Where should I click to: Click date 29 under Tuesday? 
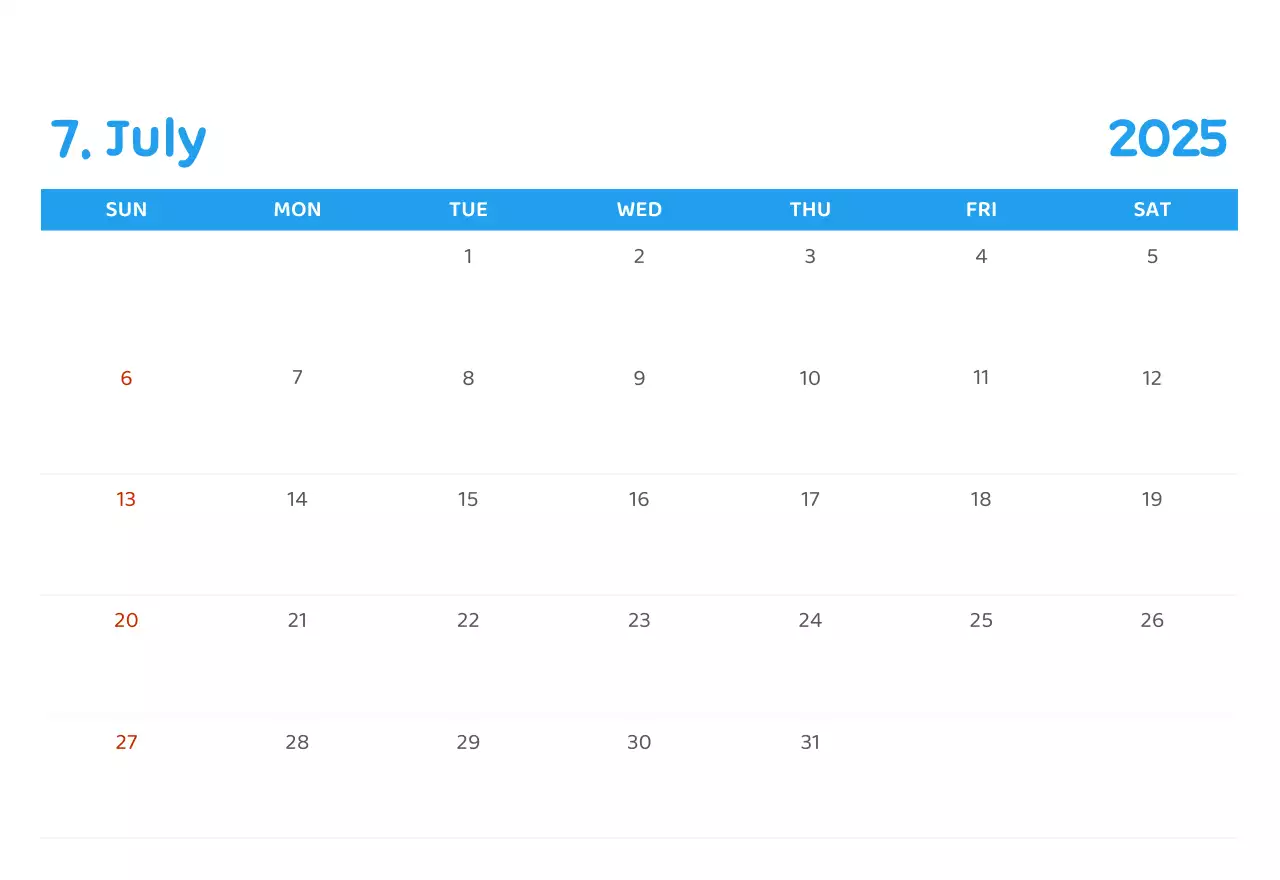click(468, 743)
